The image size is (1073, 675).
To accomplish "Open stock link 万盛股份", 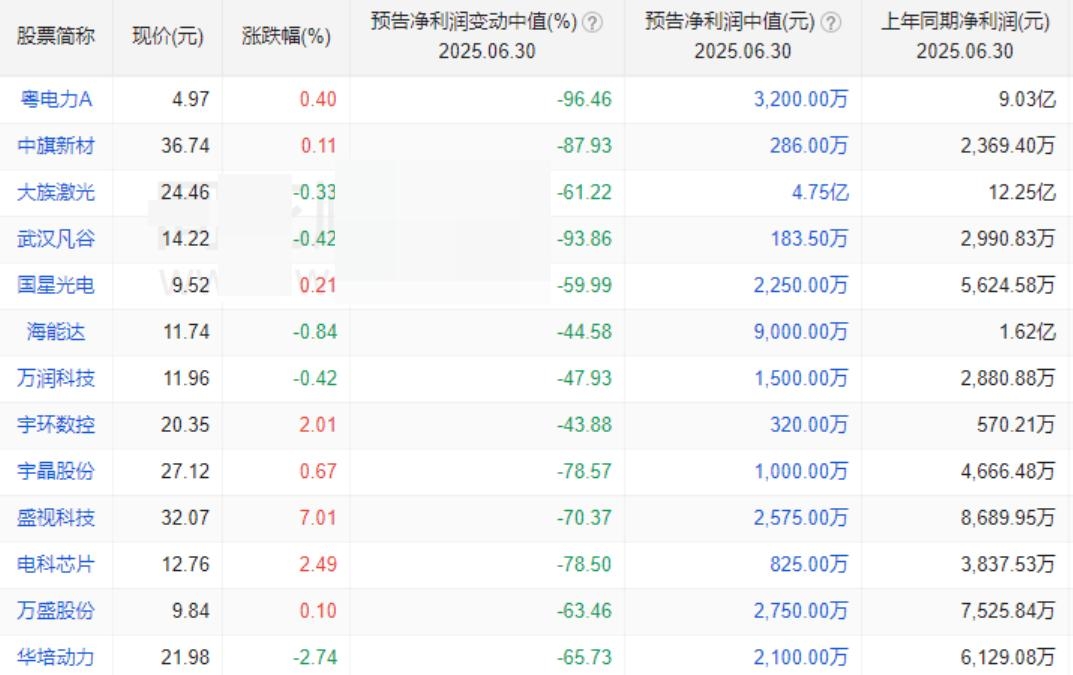I will 56,611.
